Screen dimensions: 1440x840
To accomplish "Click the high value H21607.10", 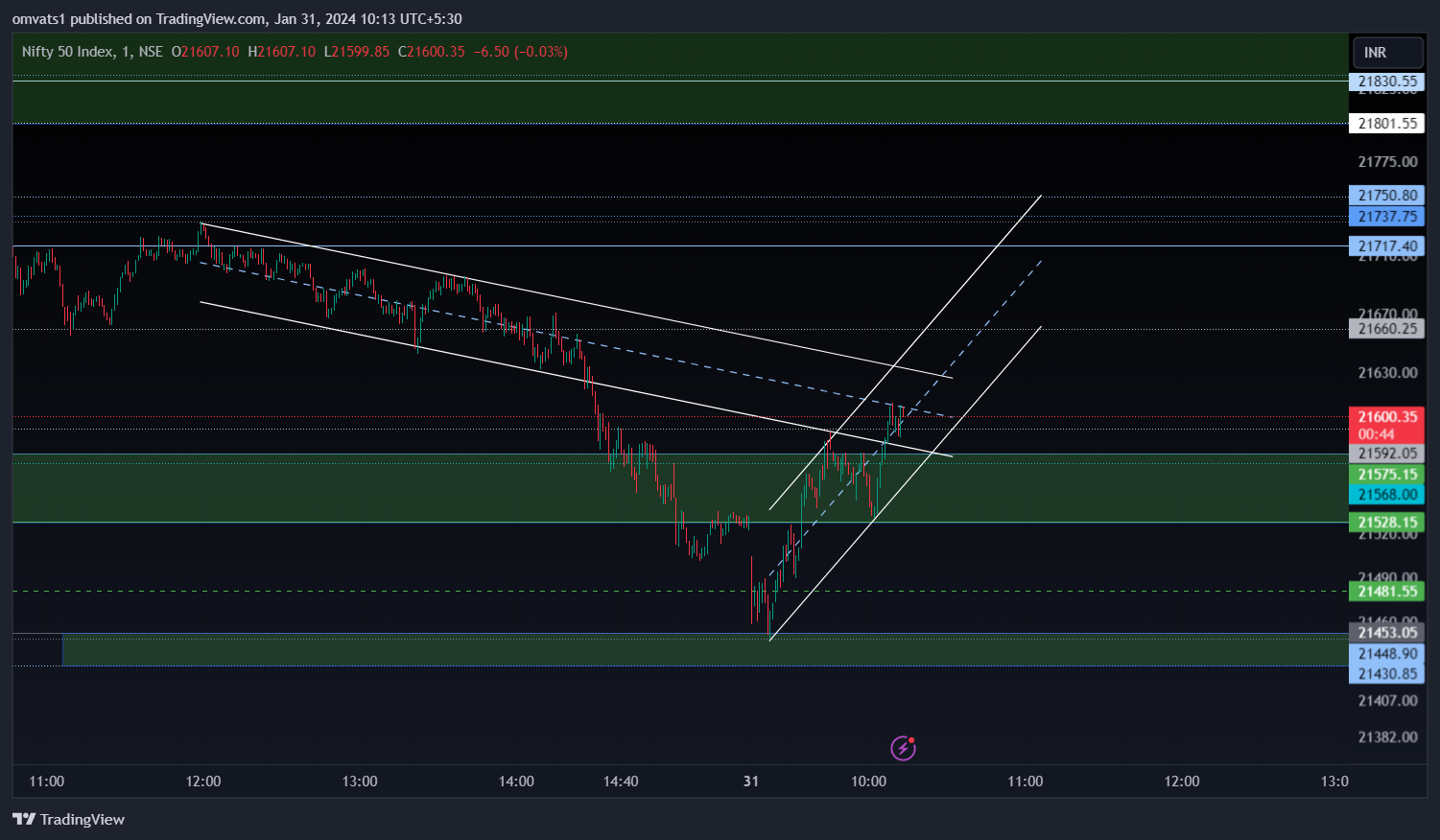I will [281, 52].
